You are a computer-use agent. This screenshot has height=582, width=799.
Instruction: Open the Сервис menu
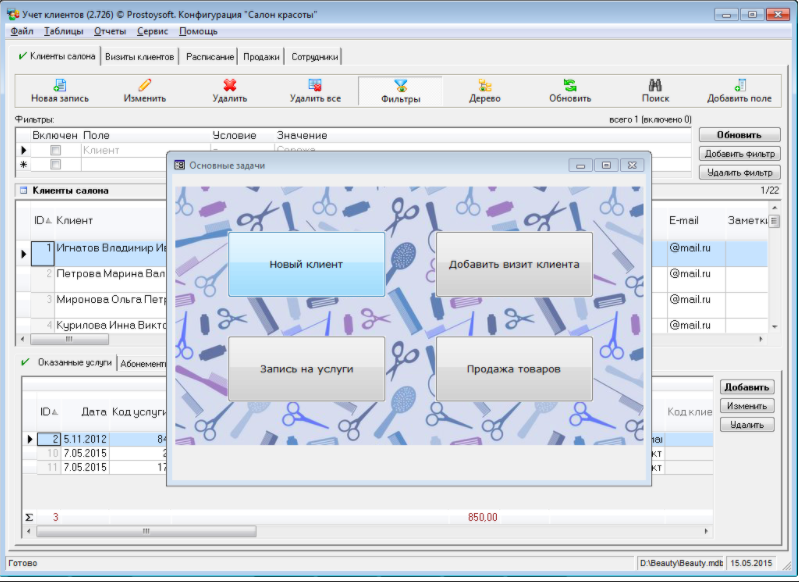(152, 31)
